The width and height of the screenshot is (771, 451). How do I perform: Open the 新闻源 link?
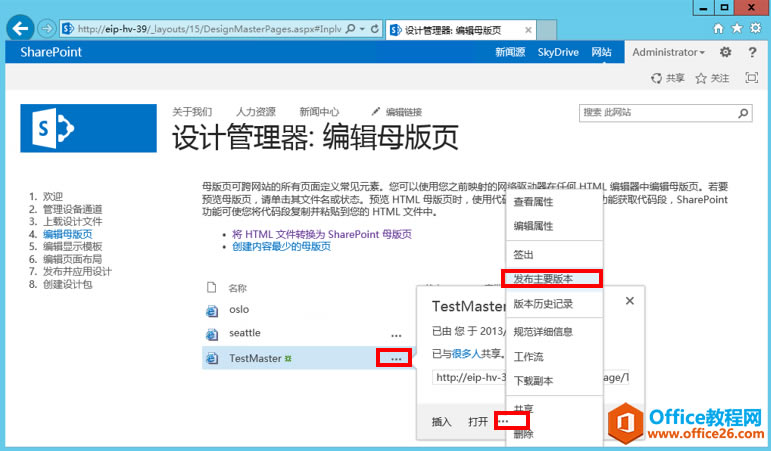(x=510, y=52)
